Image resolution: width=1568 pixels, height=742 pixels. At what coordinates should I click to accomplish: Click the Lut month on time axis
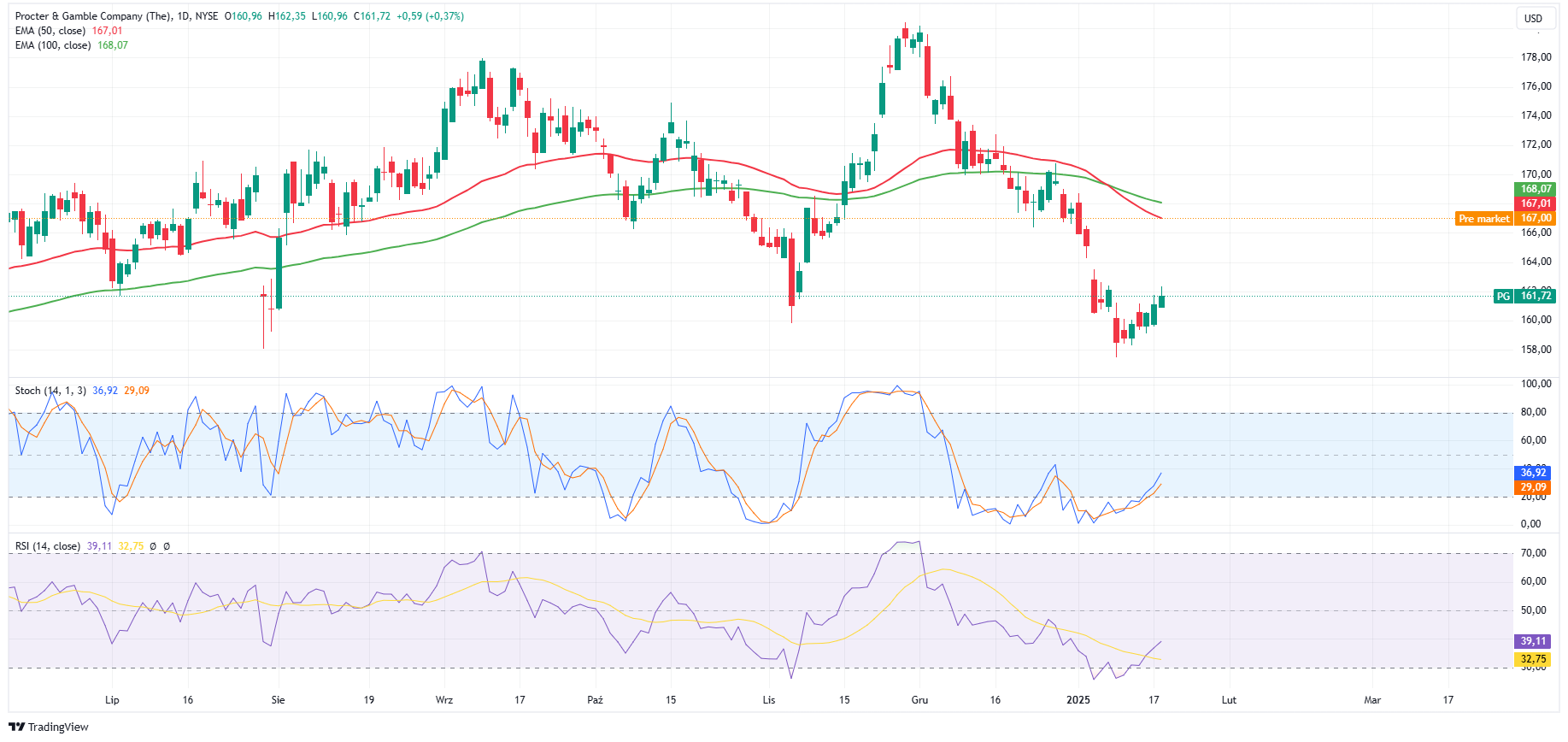click(1229, 700)
